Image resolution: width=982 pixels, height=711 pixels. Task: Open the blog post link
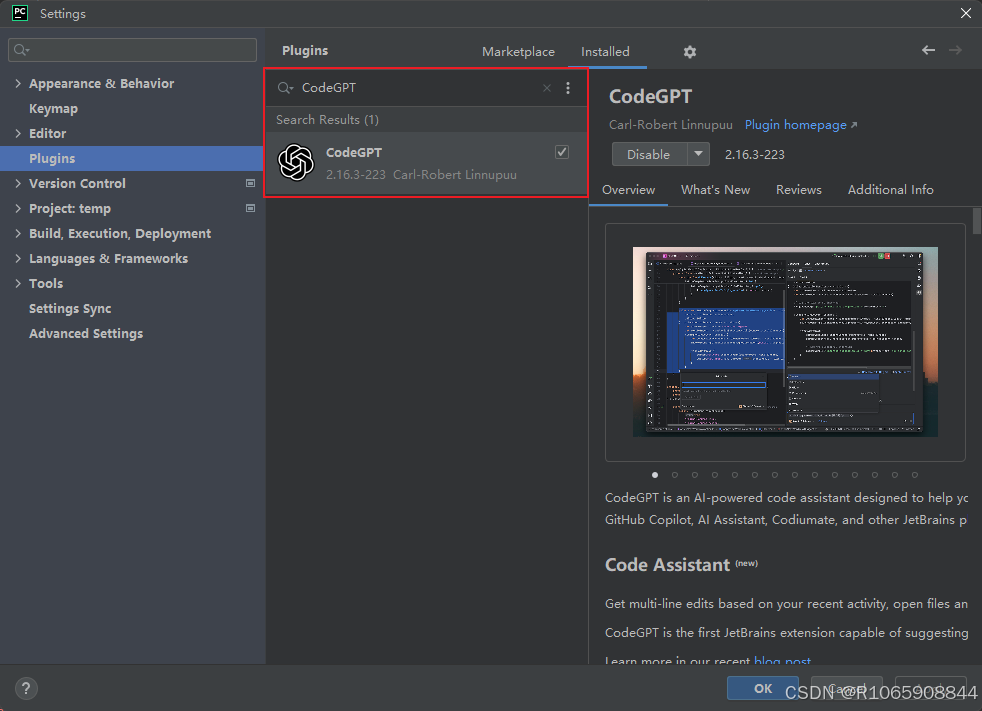782,661
